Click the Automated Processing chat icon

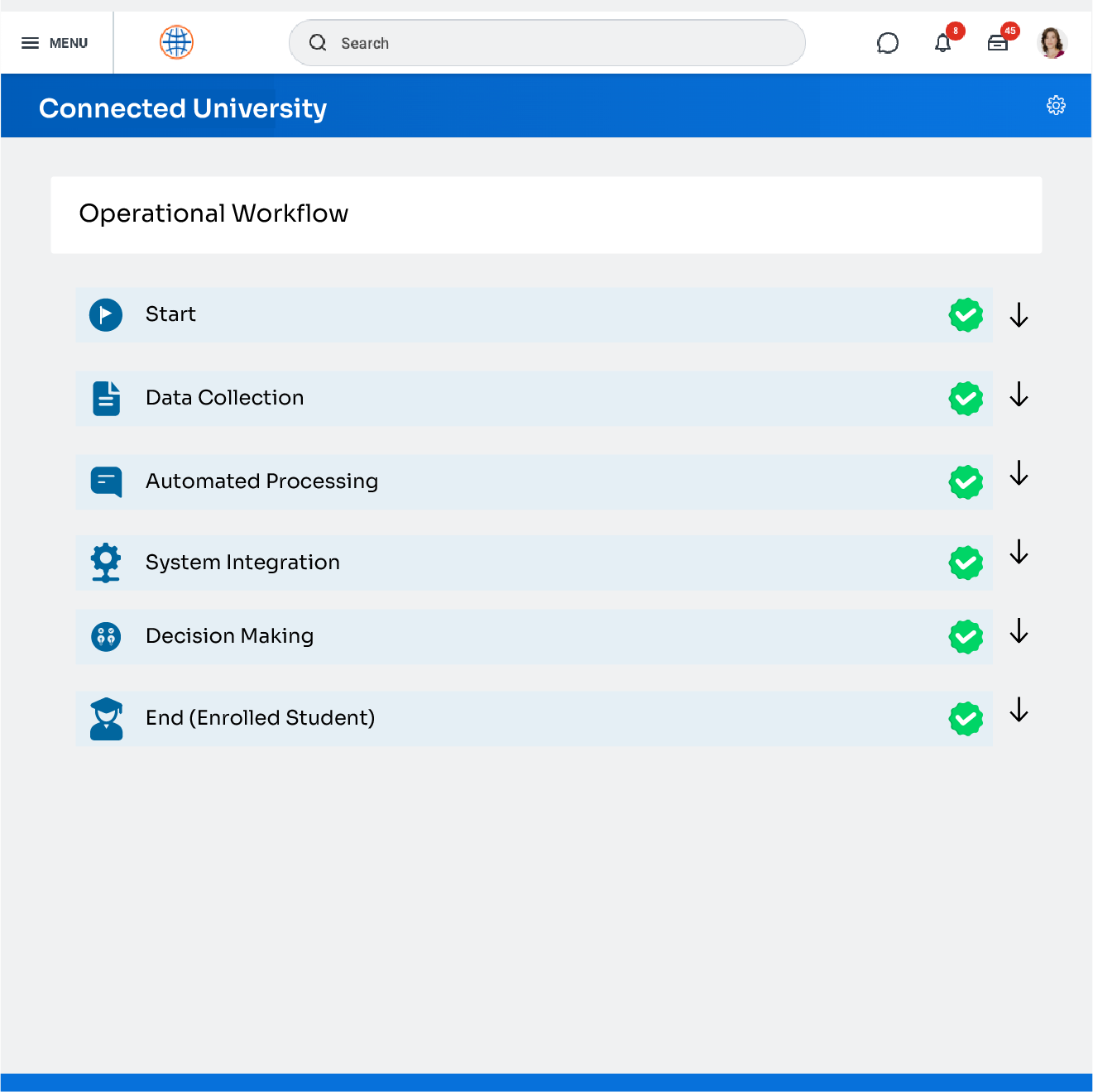pos(105,481)
